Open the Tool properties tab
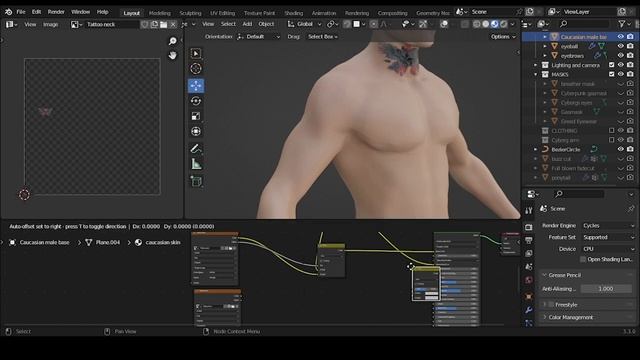 (529, 211)
